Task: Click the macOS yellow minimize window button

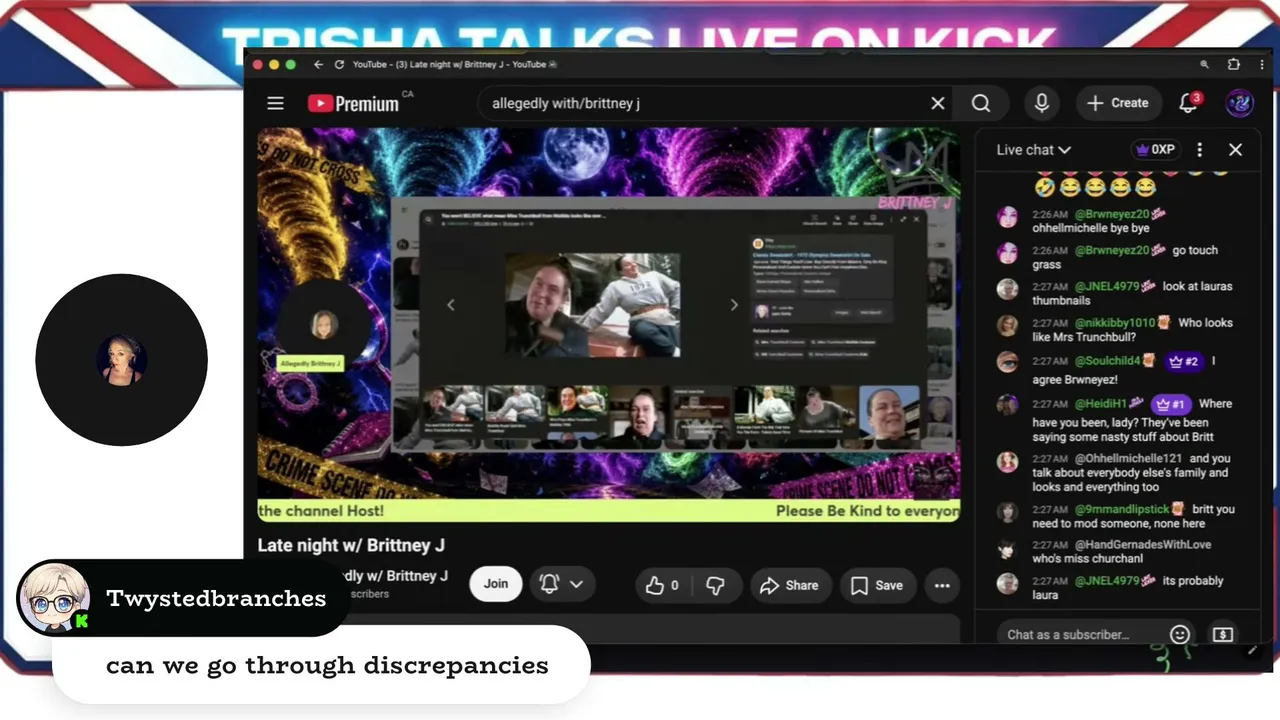Action: (274, 64)
